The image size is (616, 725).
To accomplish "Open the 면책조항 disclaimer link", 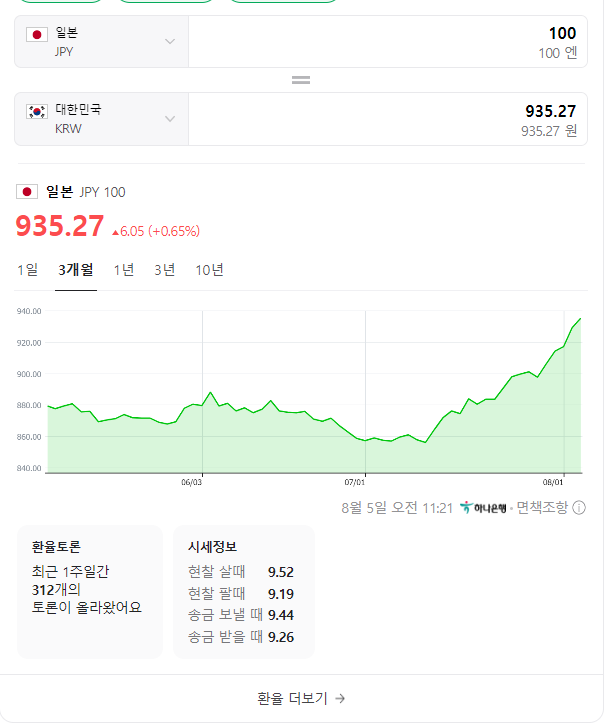I will [x=542, y=507].
